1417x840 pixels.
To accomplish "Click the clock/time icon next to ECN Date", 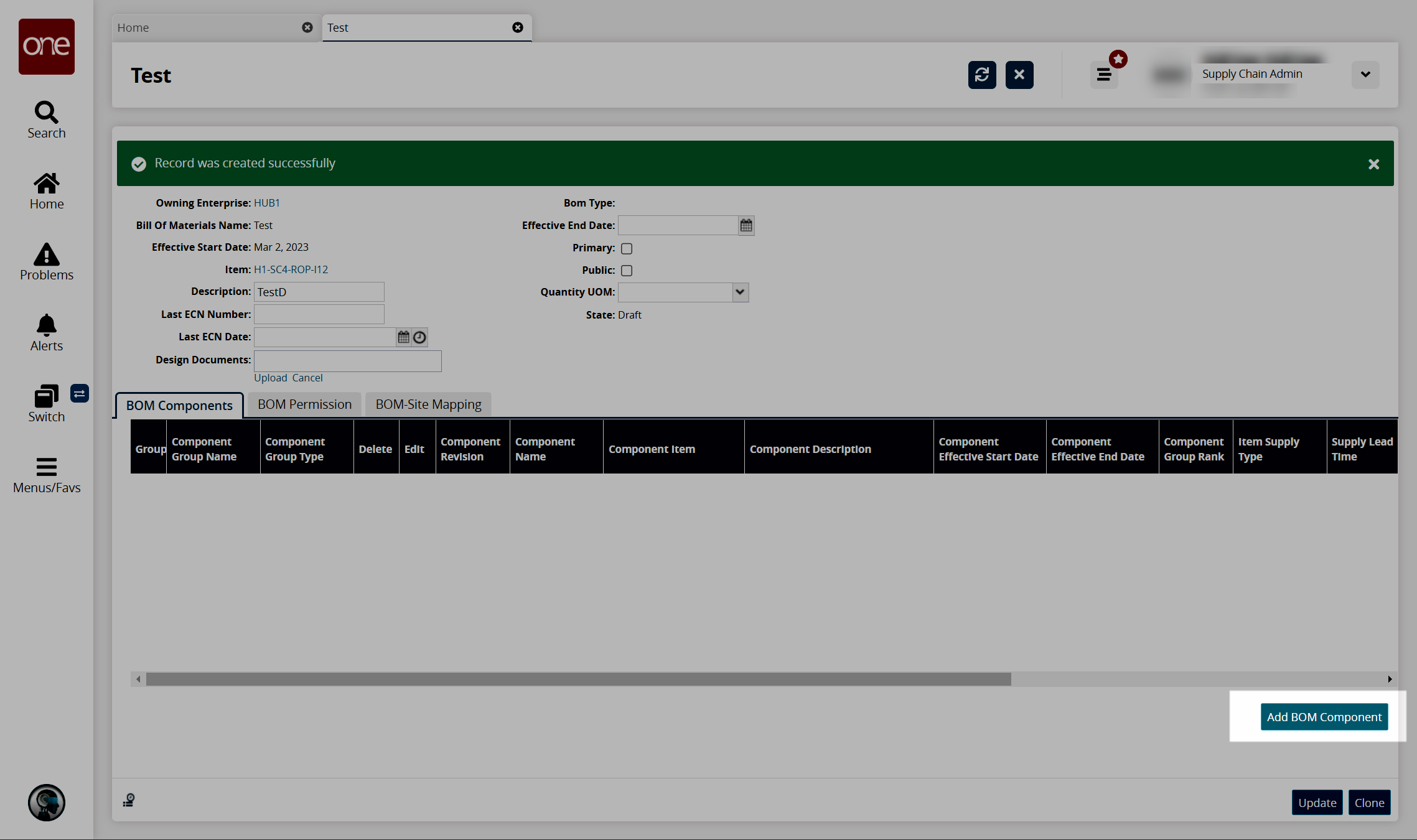I will (x=420, y=337).
